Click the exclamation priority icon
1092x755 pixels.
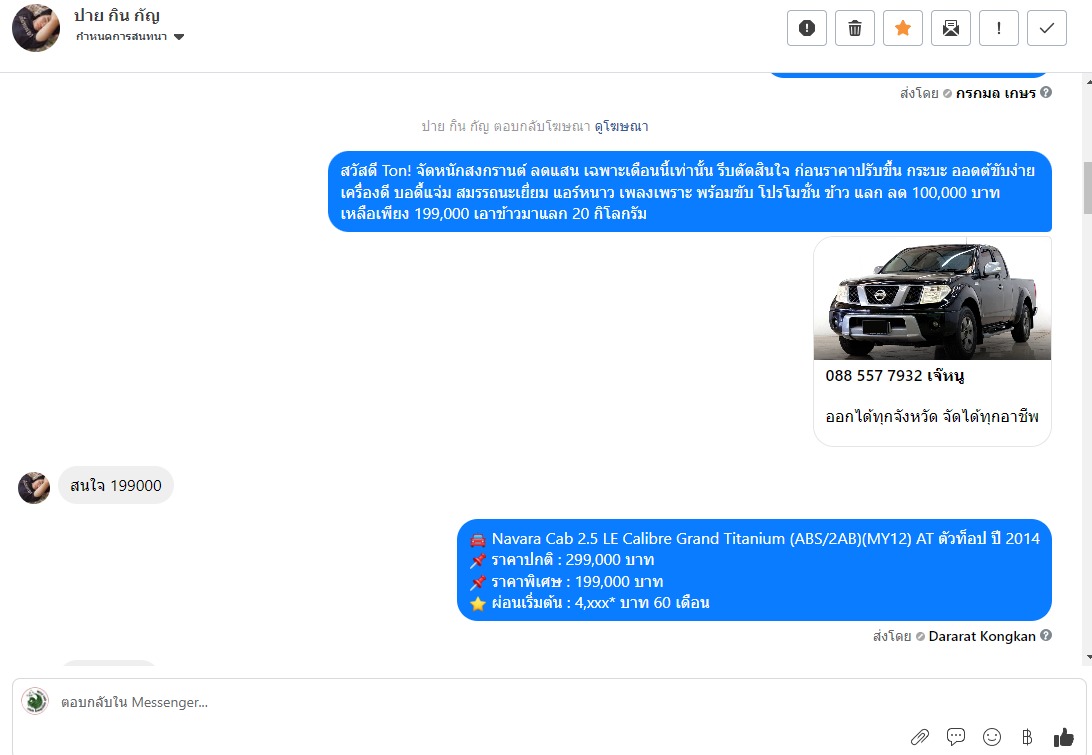click(x=999, y=28)
